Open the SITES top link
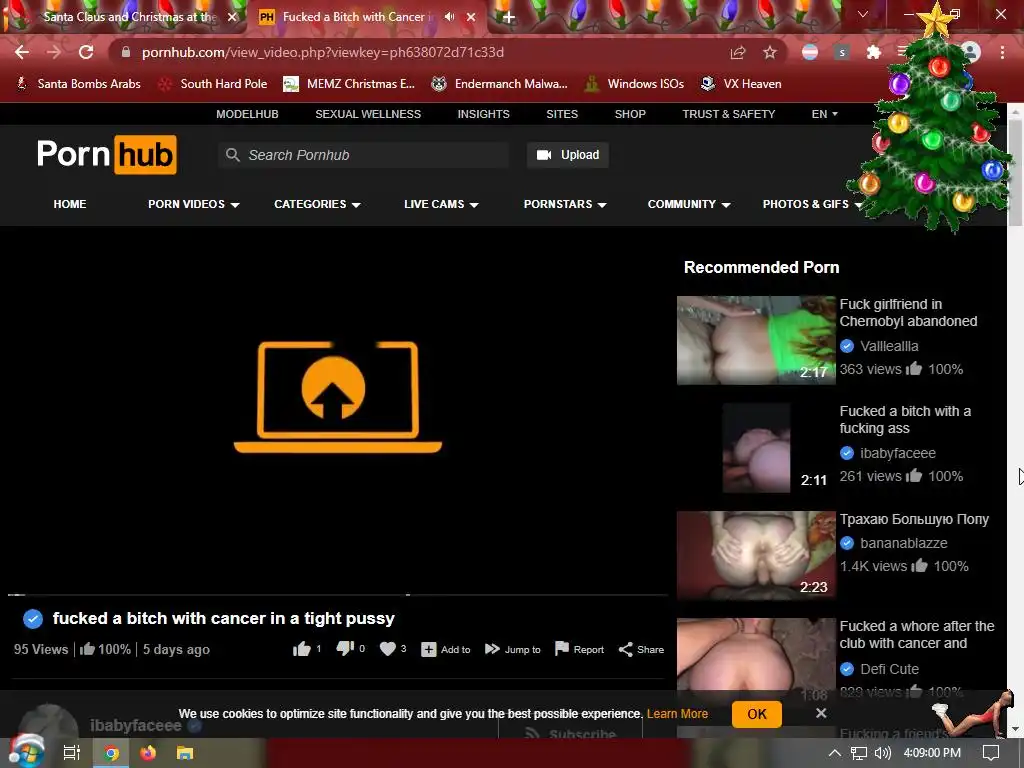 pyautogui.click(x=562, y=114)
